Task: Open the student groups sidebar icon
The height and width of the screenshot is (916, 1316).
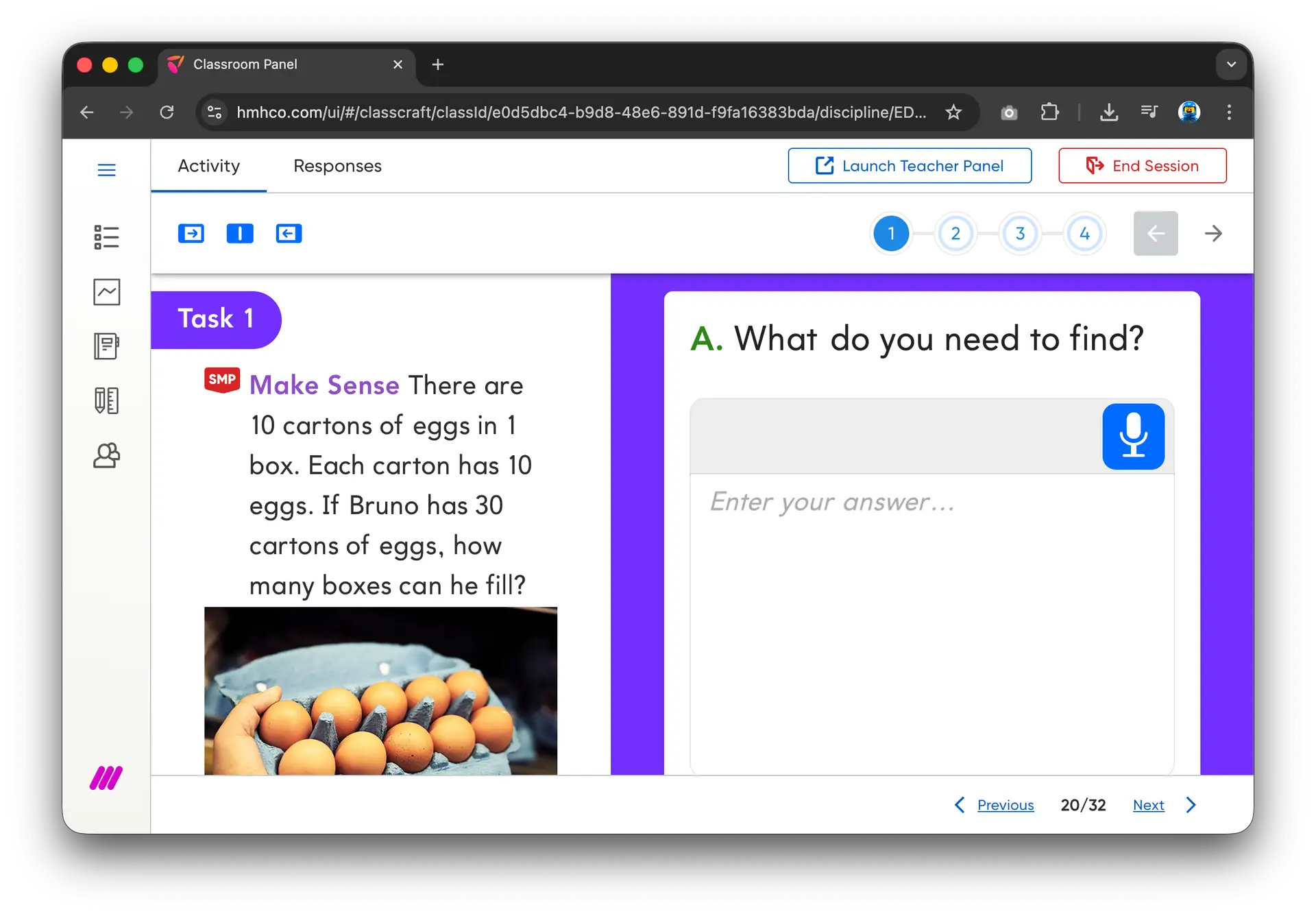Action: coord(106,455)
